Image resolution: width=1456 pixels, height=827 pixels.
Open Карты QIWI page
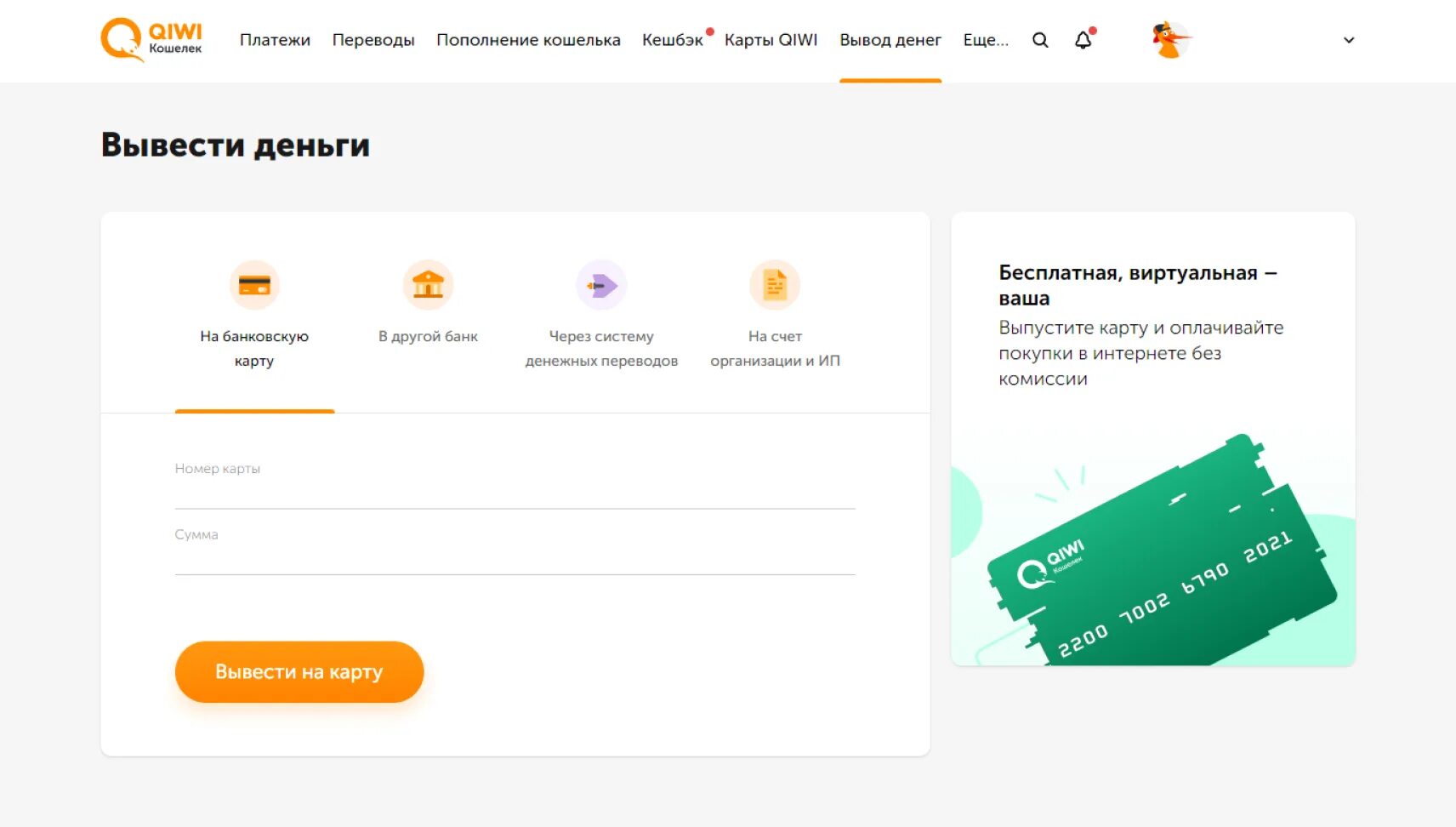pyautogui.click(x=771, y=40)
